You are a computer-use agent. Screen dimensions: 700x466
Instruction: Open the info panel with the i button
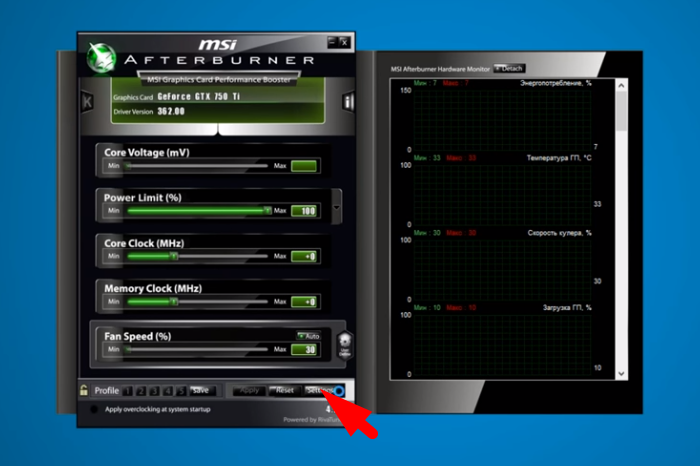coord(348,102)
